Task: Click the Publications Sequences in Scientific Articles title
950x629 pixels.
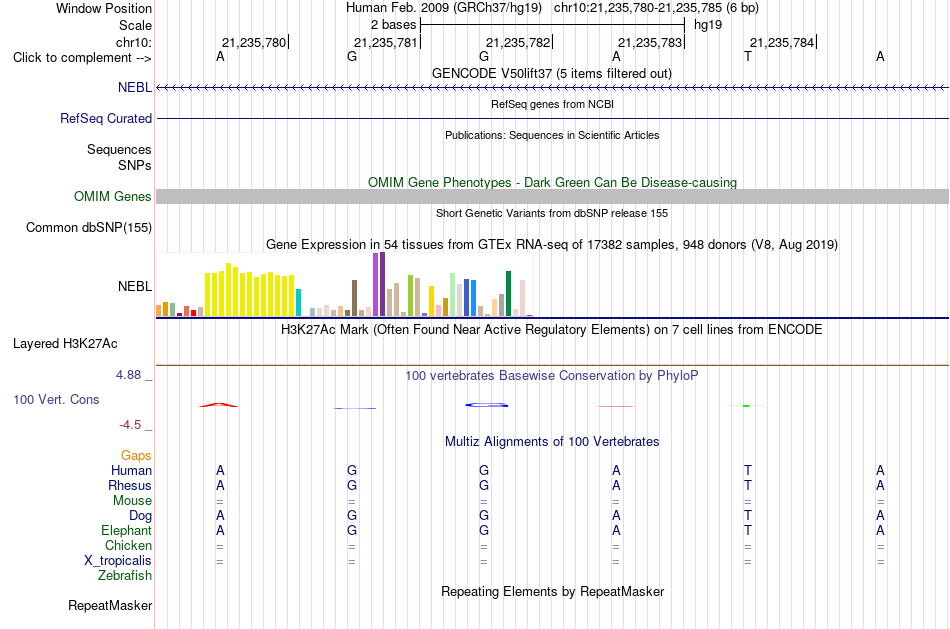Action: tap(552, 135)
